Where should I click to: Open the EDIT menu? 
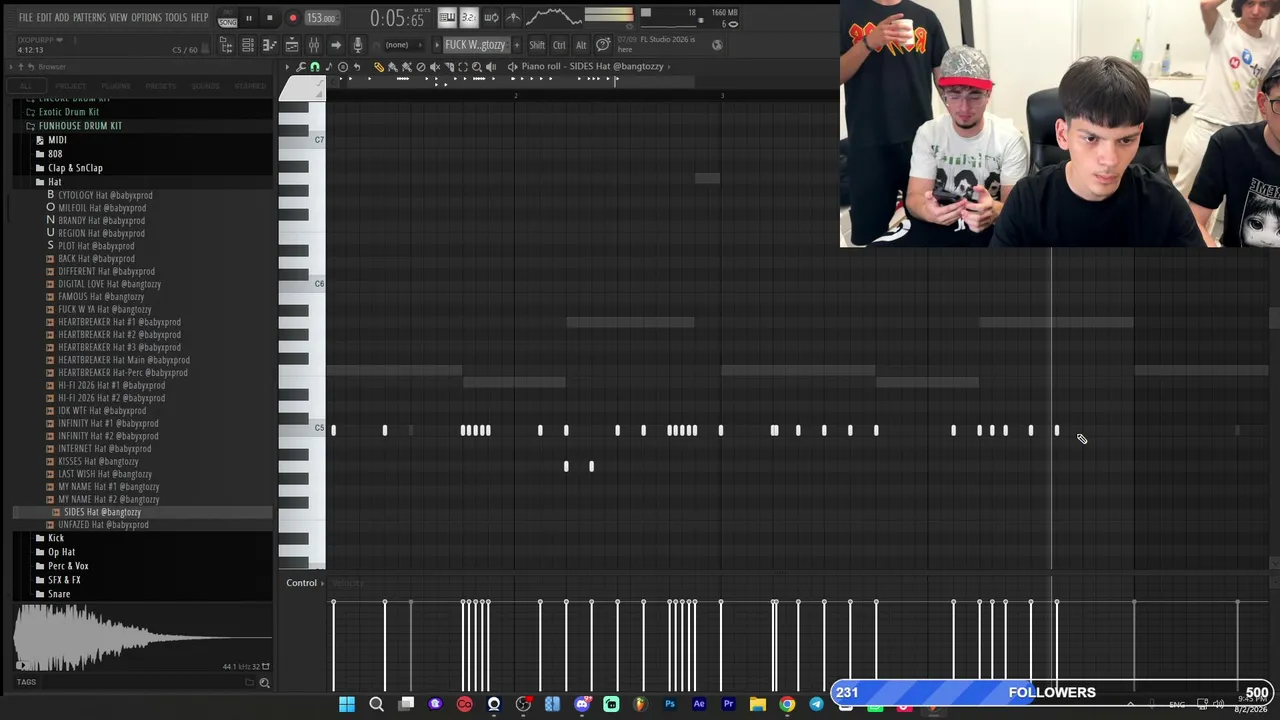click(44, 18)
